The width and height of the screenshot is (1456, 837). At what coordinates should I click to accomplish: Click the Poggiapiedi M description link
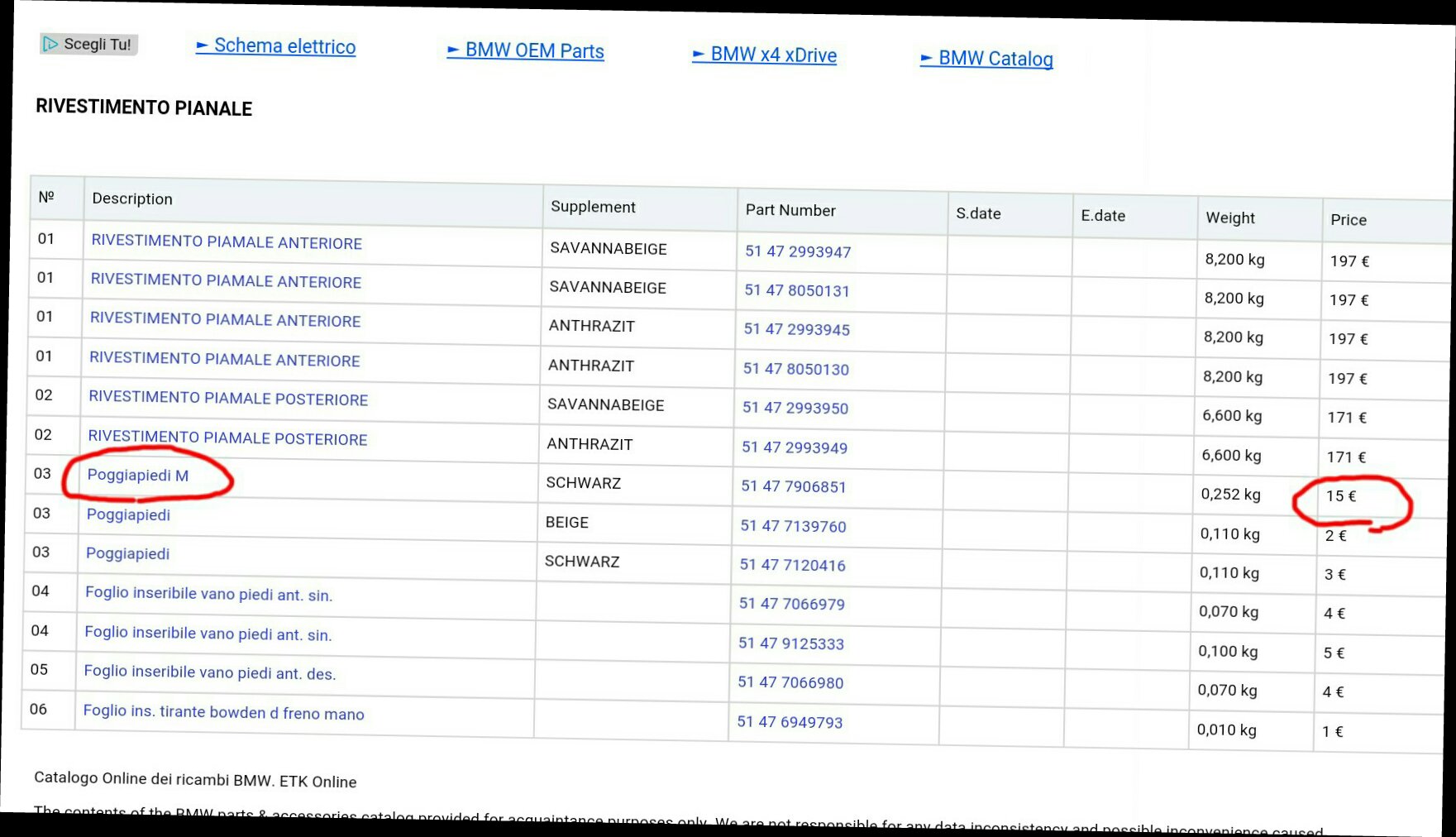tap(138, 476)
